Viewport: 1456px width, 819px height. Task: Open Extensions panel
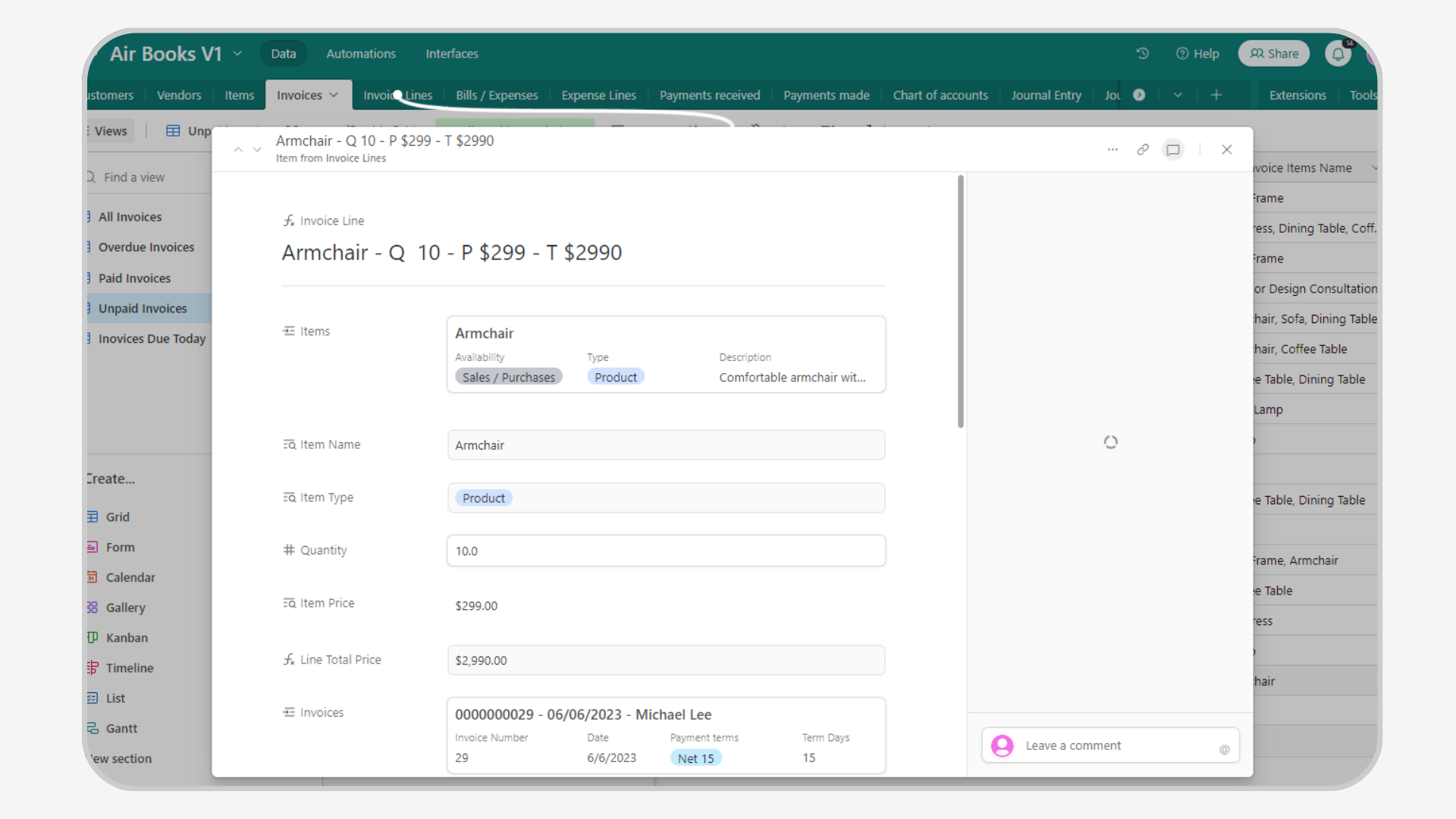point(1298,95)
